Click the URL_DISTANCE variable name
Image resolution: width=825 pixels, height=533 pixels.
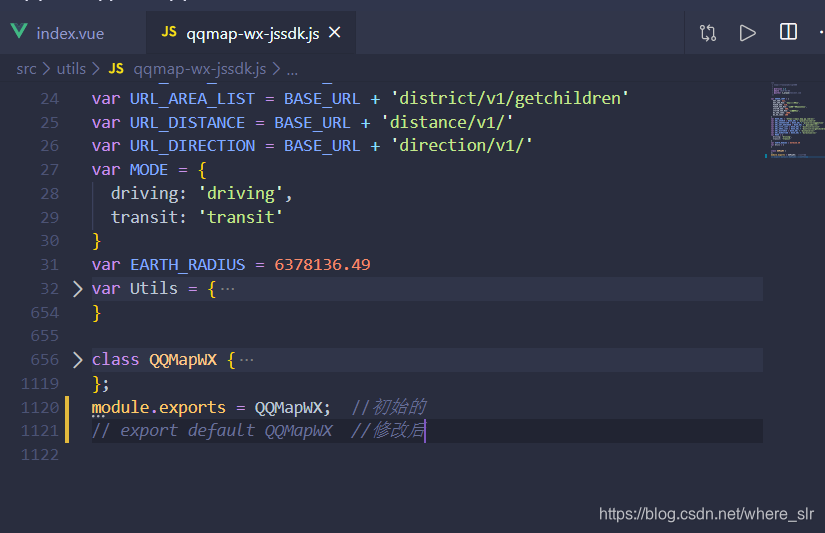[x=187, y=123]
